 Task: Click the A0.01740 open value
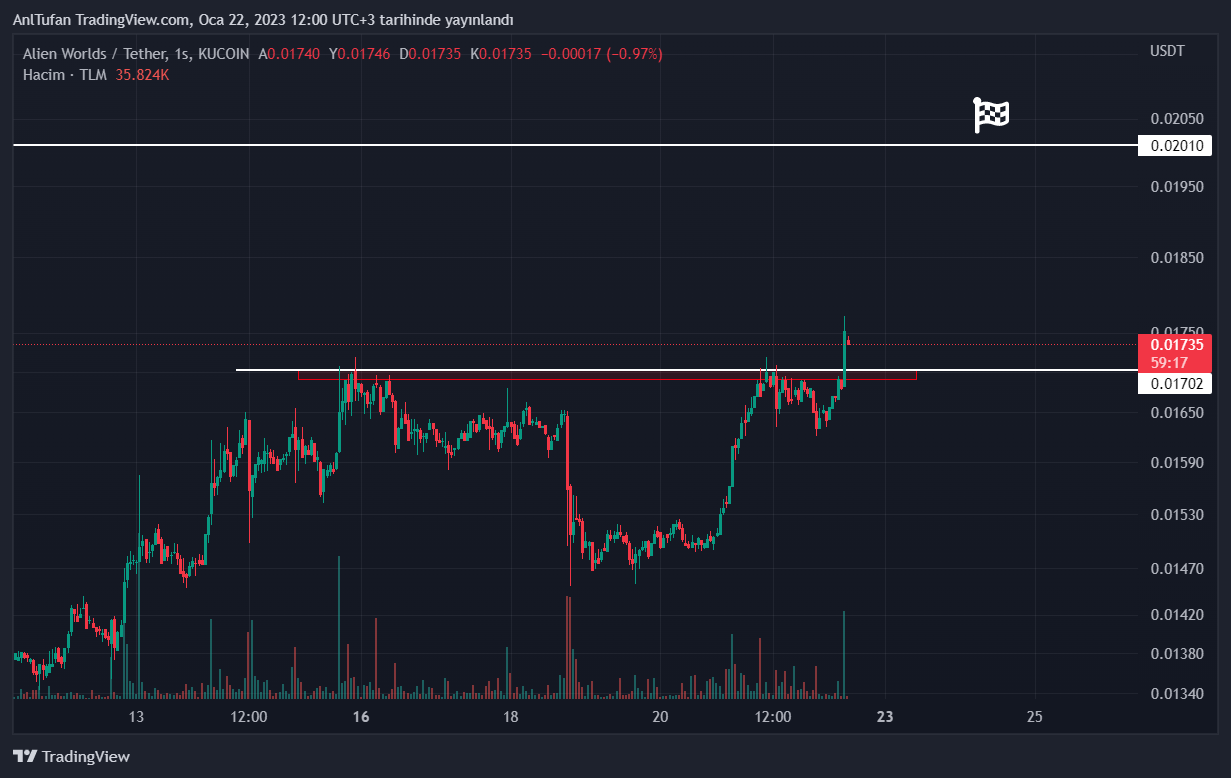[x=289, y=54]
